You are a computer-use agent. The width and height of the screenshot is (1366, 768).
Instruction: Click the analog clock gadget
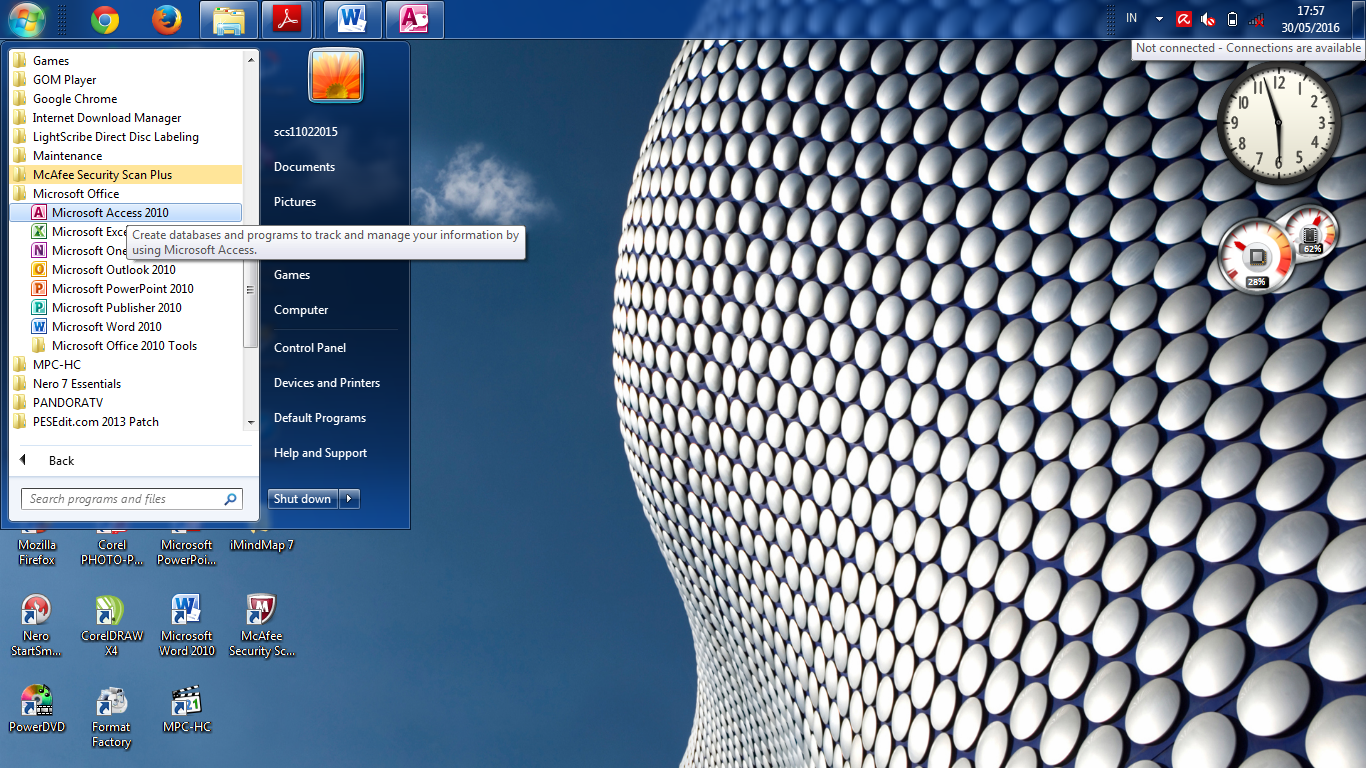click(1279, 122)
